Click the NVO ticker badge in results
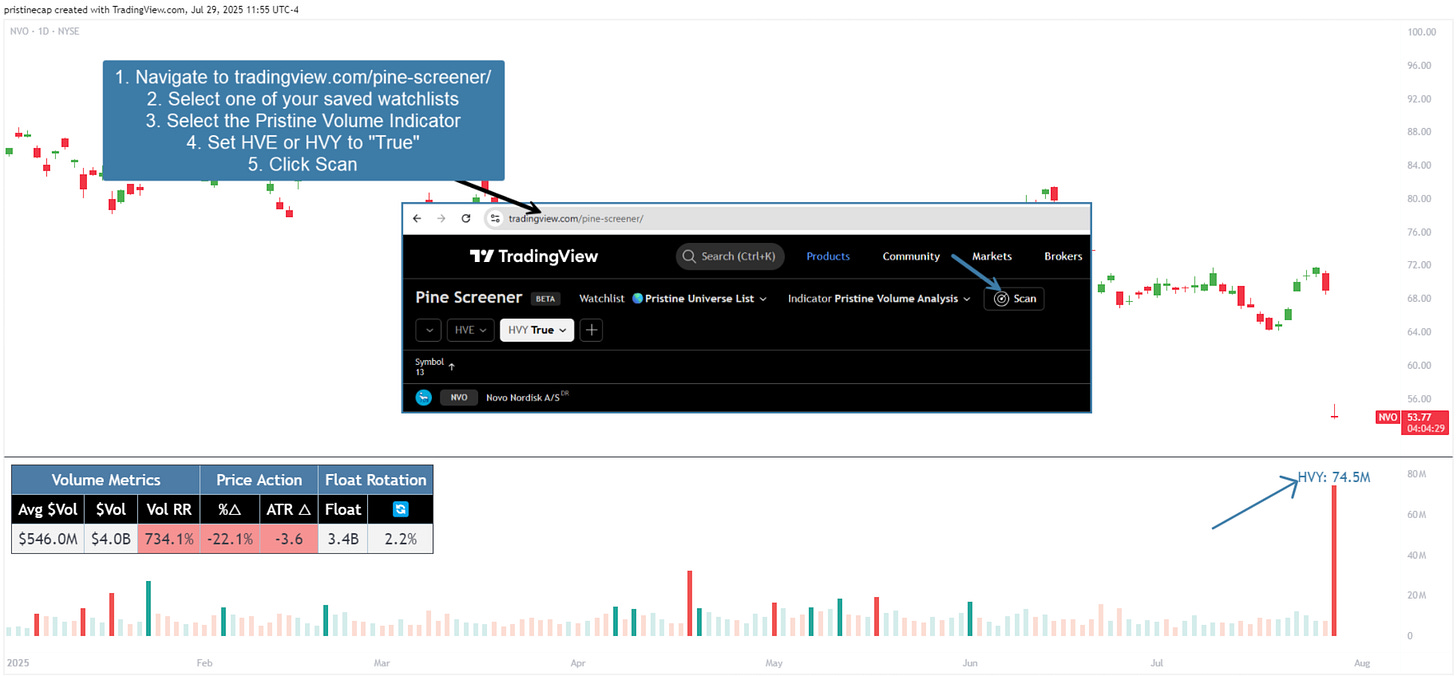1456x676 pixels. pyautogui.click(x=459, y=397)
